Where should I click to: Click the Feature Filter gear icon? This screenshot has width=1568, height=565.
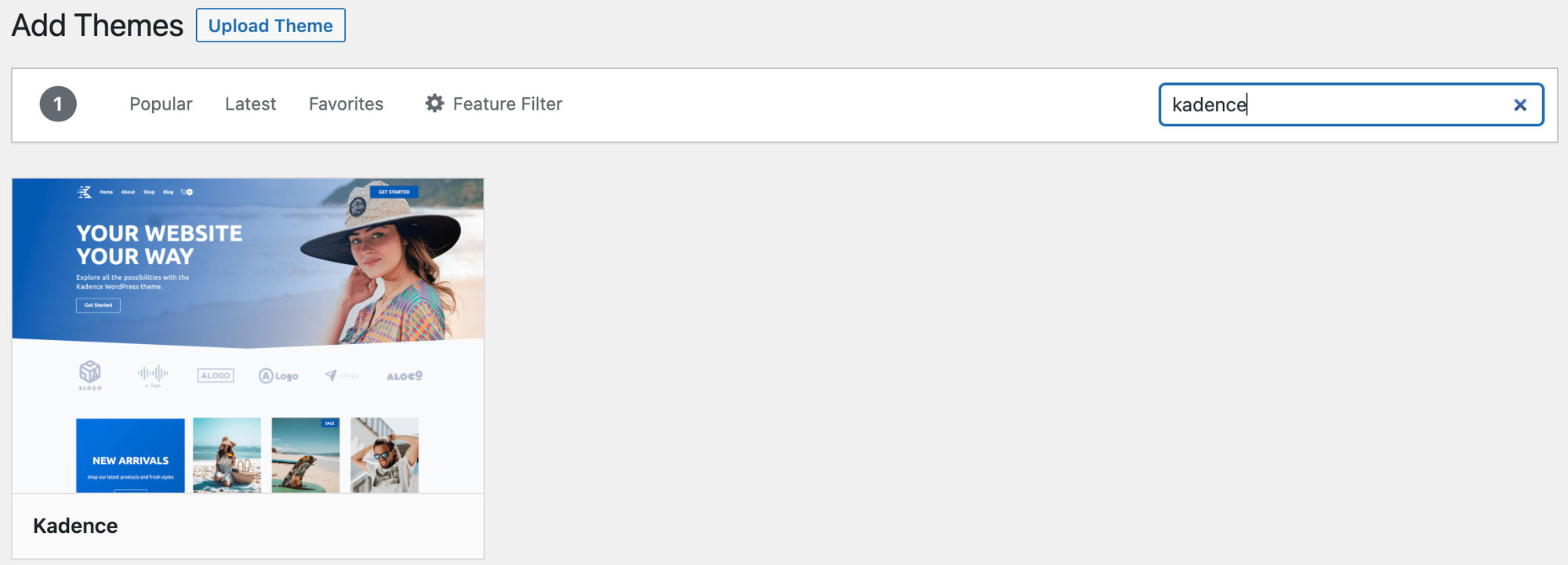pos(434,103)
